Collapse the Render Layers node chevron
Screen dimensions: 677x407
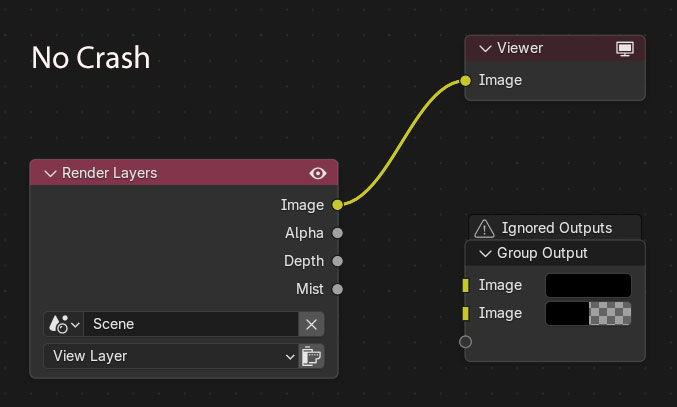pyautogui.click(x=49, y=173)
